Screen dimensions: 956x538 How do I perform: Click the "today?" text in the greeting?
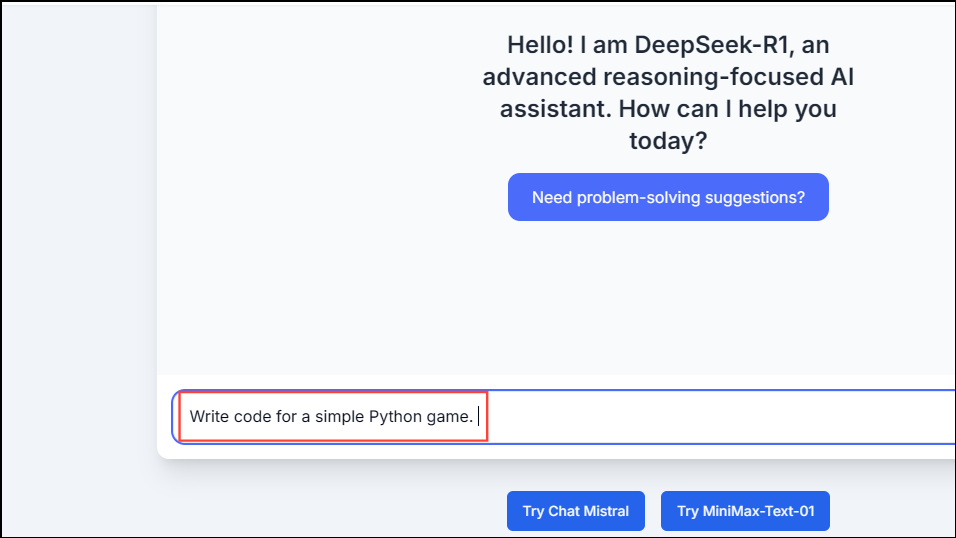[668, 141]
